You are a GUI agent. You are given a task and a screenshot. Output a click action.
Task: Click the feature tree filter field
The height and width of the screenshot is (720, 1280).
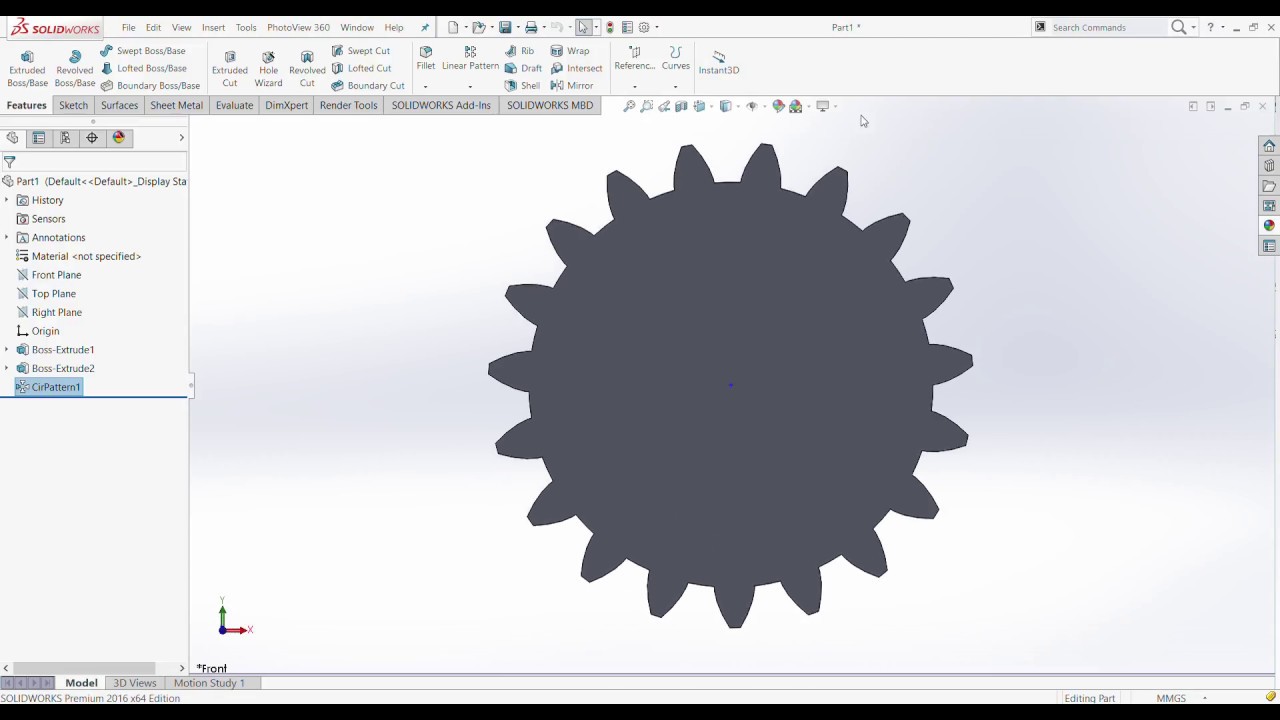coord(95,161)
